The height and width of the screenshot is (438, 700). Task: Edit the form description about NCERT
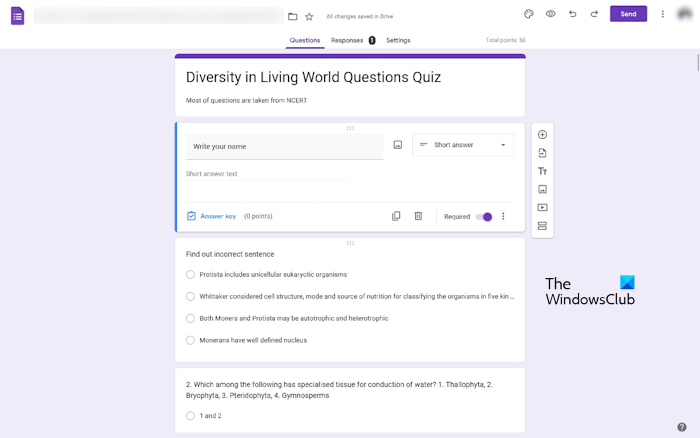pos(246,100)
